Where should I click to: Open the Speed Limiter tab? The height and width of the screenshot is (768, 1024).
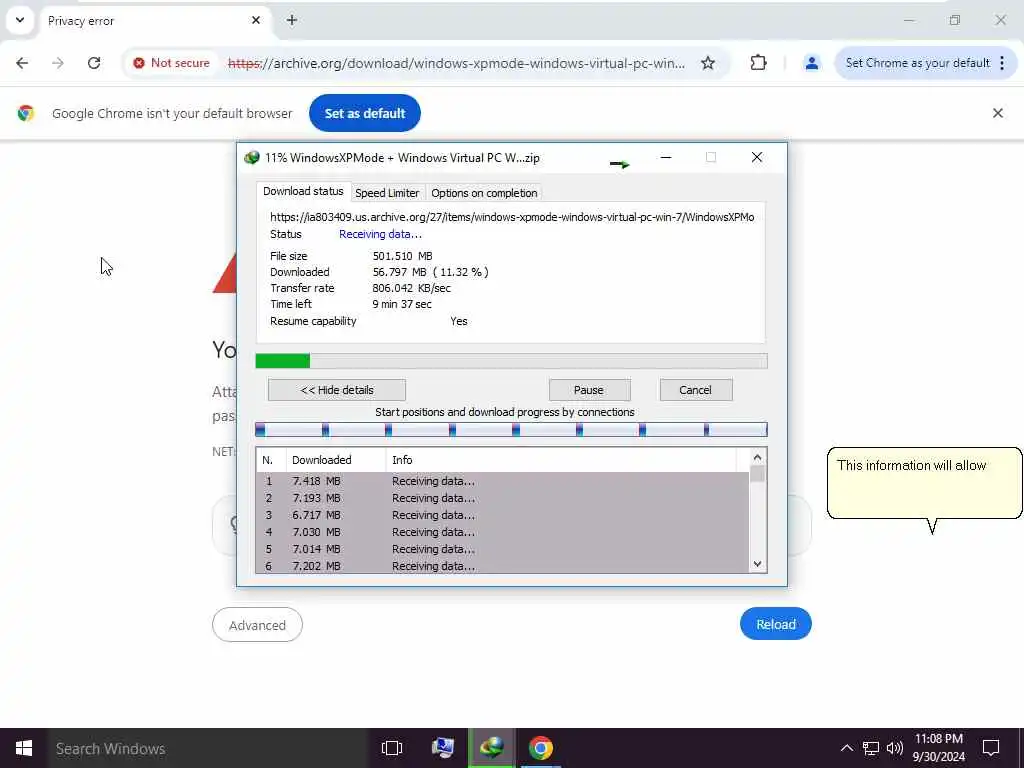(387, 193)
